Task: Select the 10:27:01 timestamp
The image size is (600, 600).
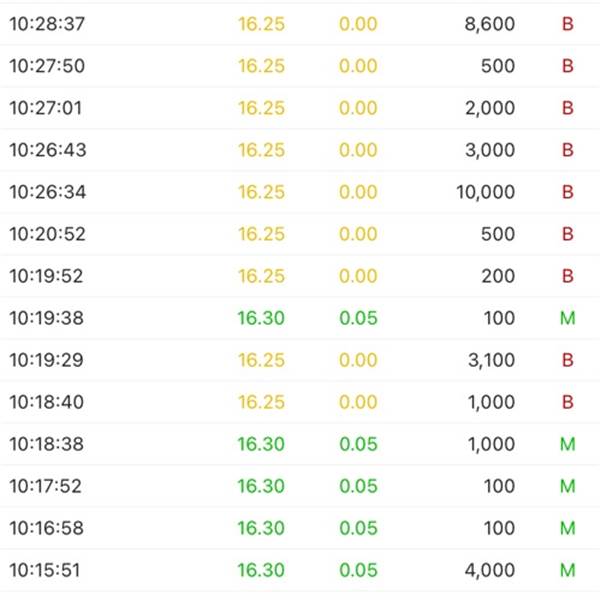Action: pyautogui.click(x=46, y=108)
